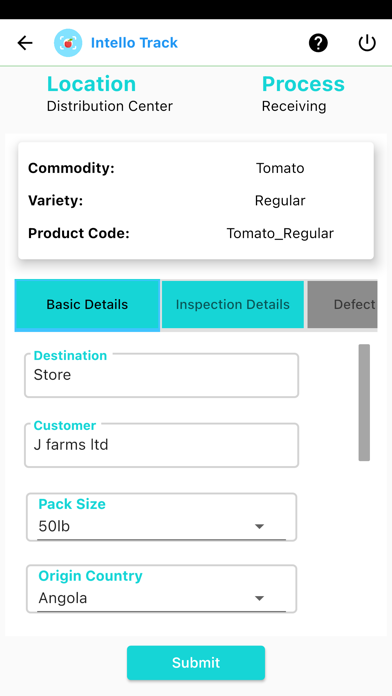Expand the Pack Size dropdown arrow

tap(259, 526)
